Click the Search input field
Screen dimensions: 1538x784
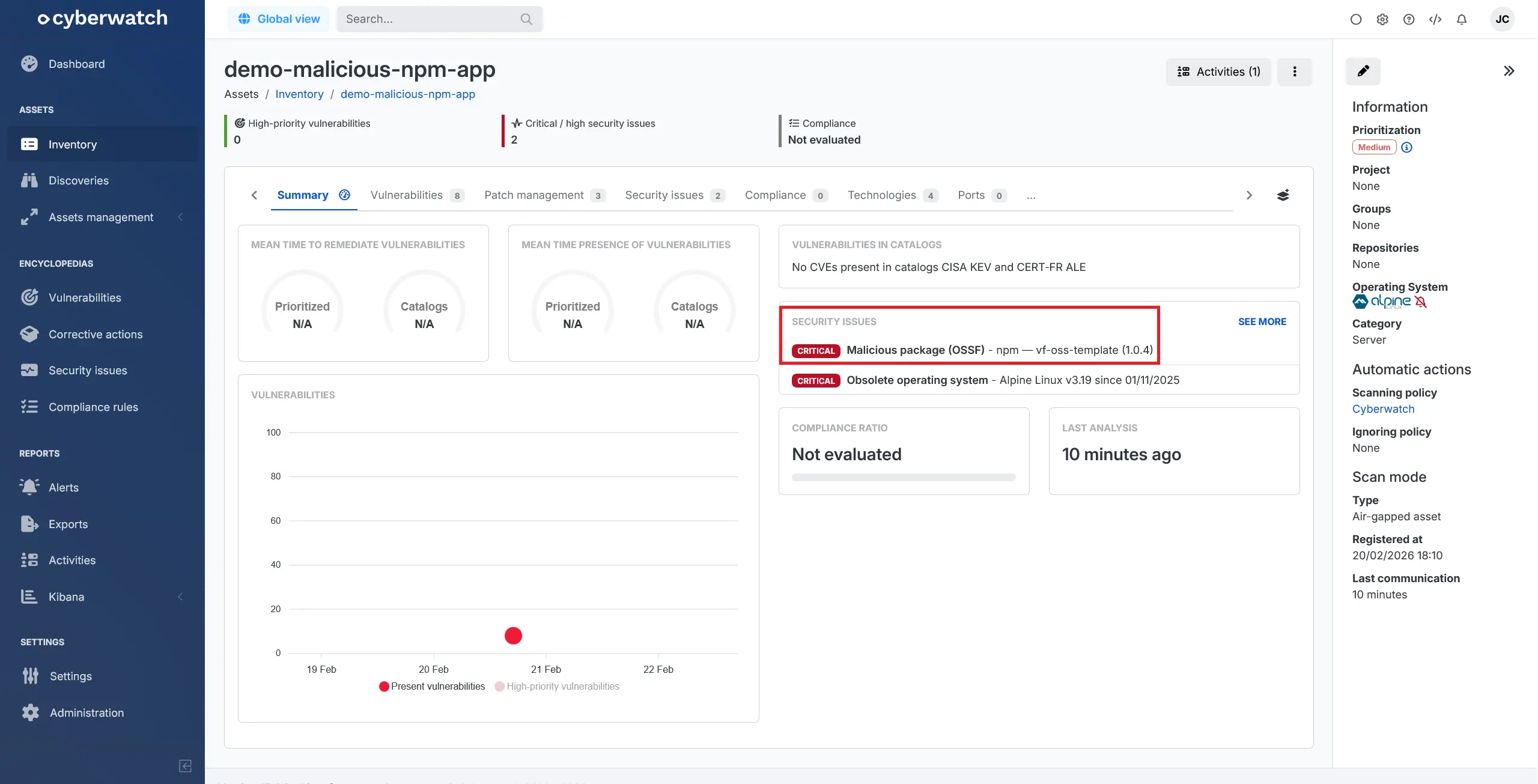point(430,19)
